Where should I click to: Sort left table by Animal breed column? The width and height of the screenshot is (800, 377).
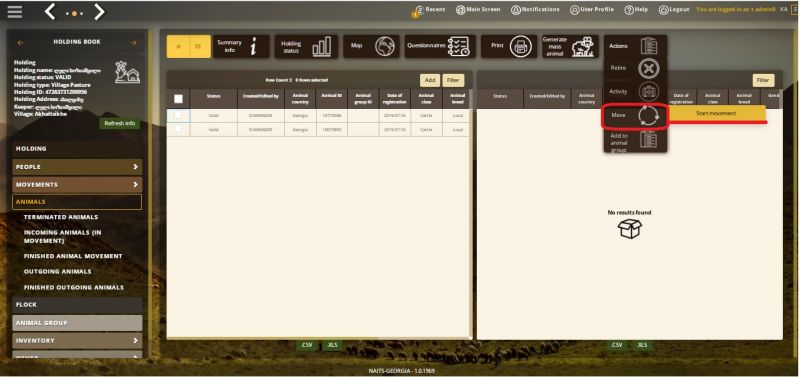tap(457, 99)
